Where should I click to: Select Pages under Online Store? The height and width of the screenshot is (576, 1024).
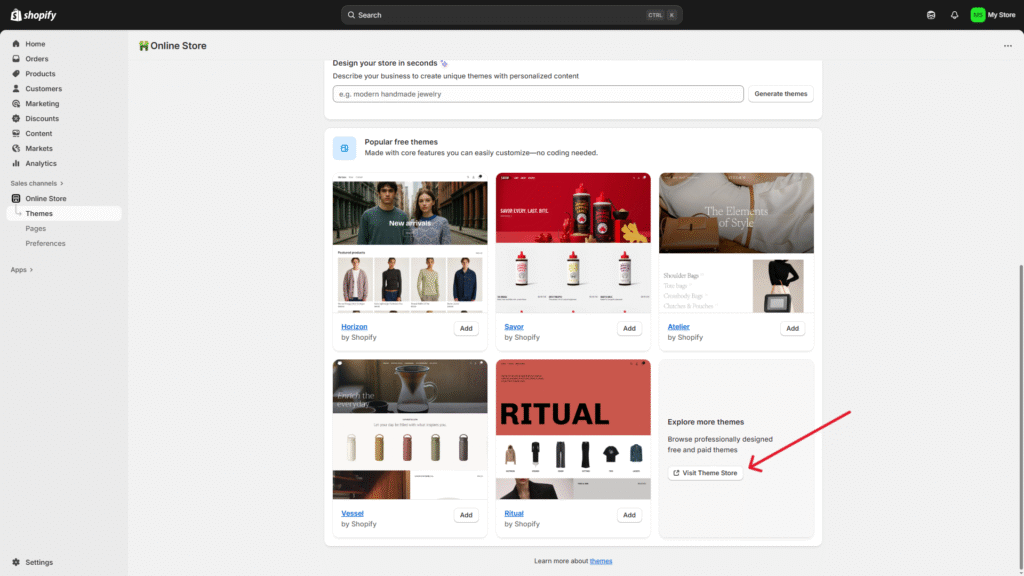point(36,229)
